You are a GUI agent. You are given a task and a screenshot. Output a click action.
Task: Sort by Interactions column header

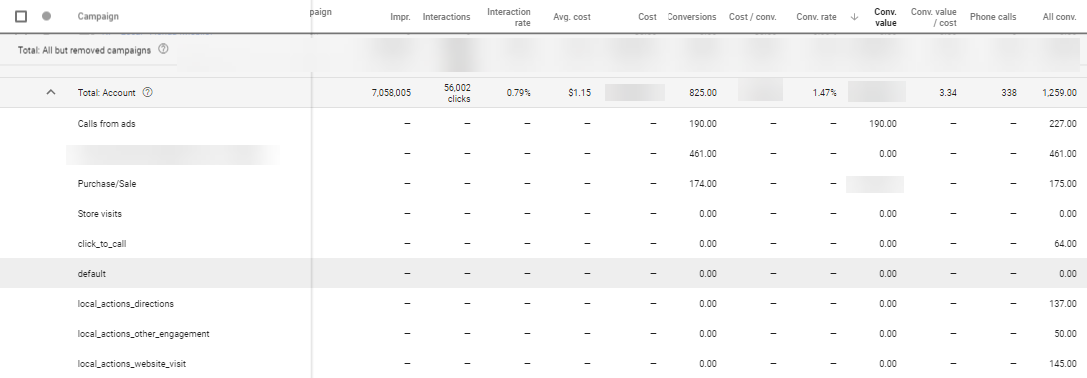tap(446, 17)
